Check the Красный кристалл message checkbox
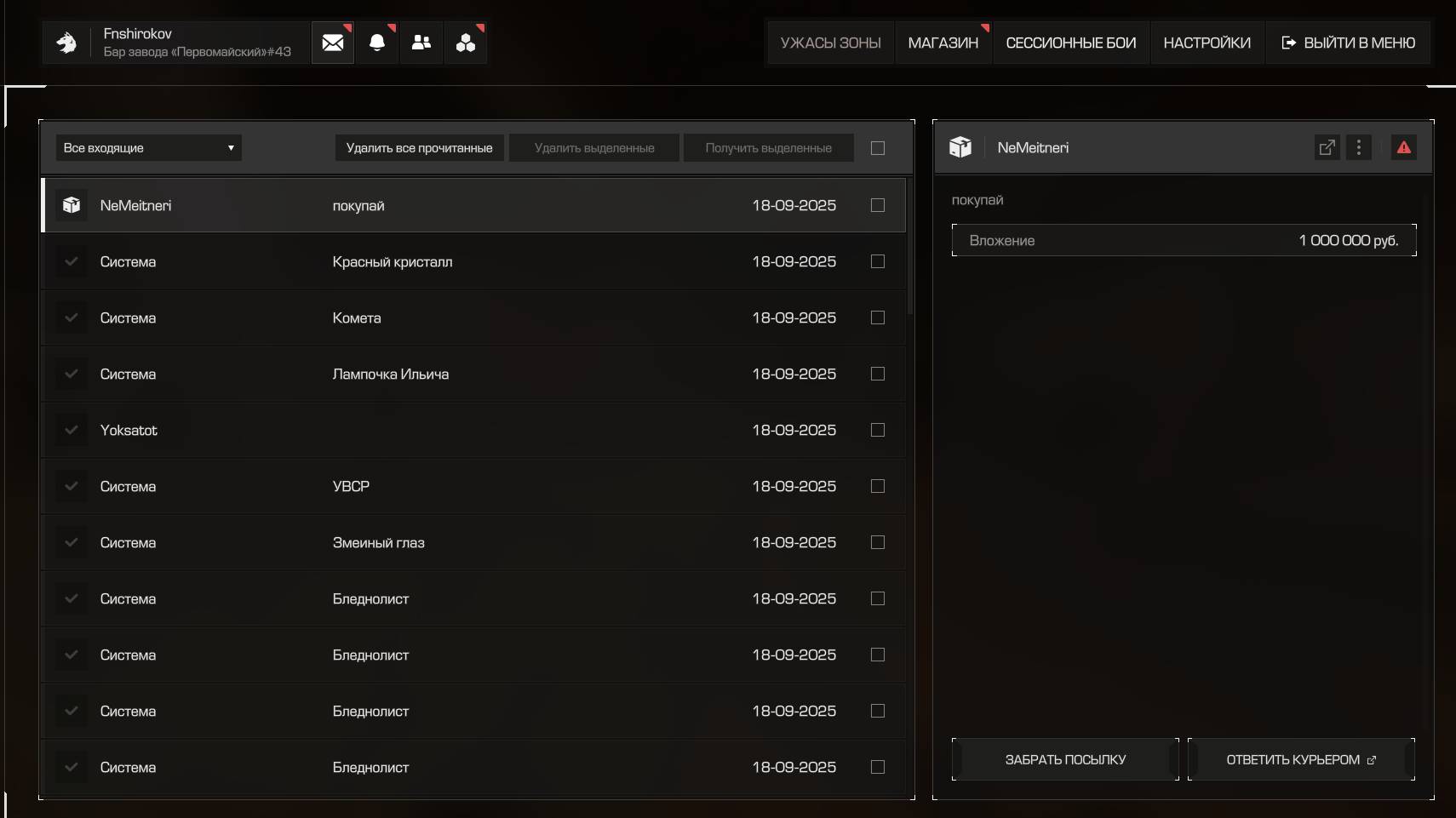Screen dimensions: 1456x818 (x=878, y=261)
